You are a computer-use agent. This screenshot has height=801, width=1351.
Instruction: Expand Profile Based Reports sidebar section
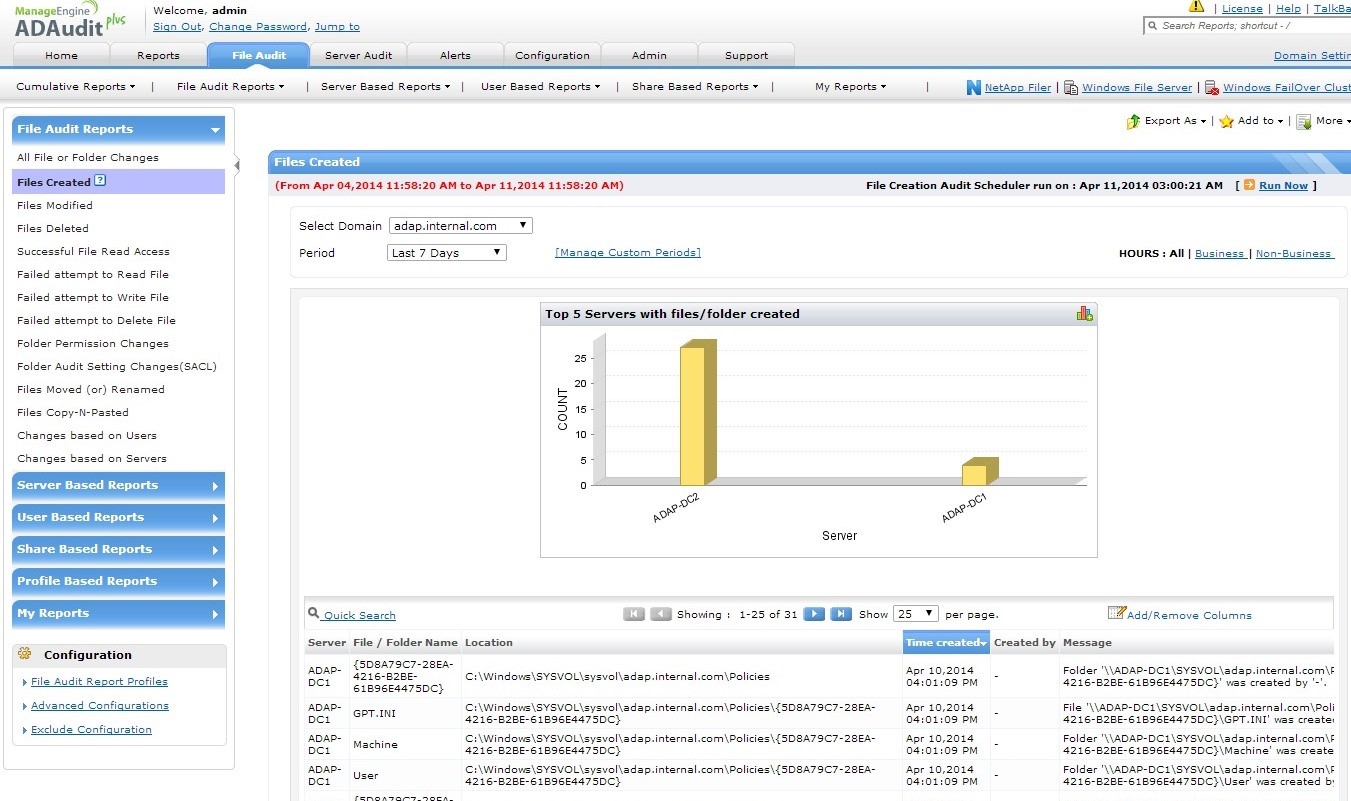coord(118,582)
